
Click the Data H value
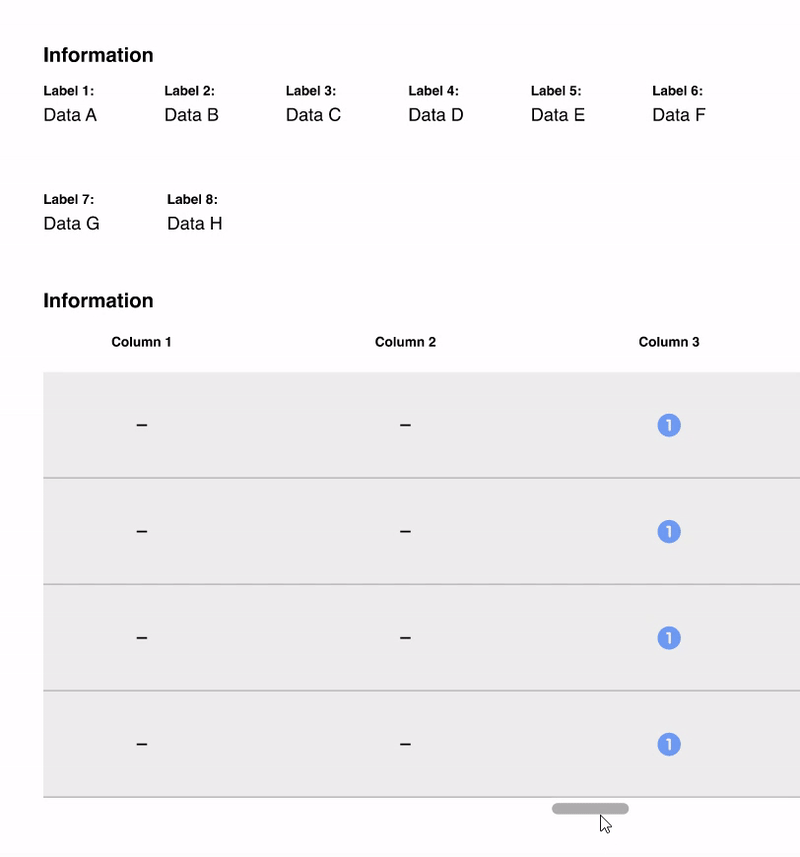click(195, 224)
